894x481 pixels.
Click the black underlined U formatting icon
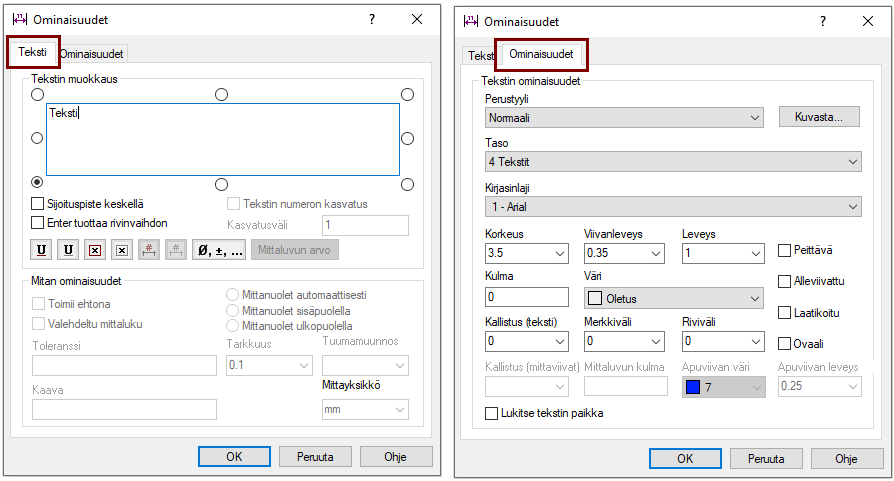pos(68,250)
